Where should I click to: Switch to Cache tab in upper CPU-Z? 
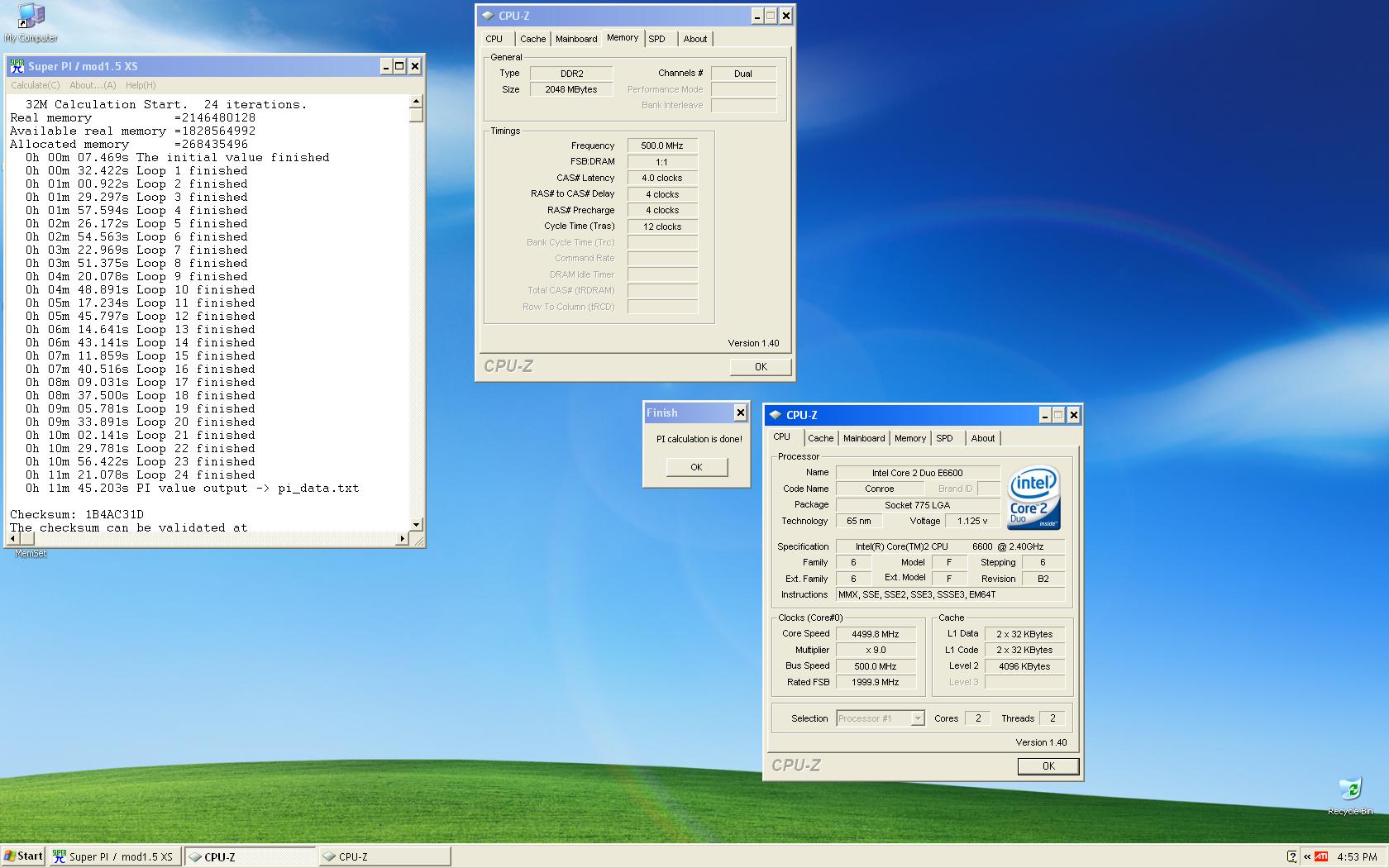pos(532,39)
